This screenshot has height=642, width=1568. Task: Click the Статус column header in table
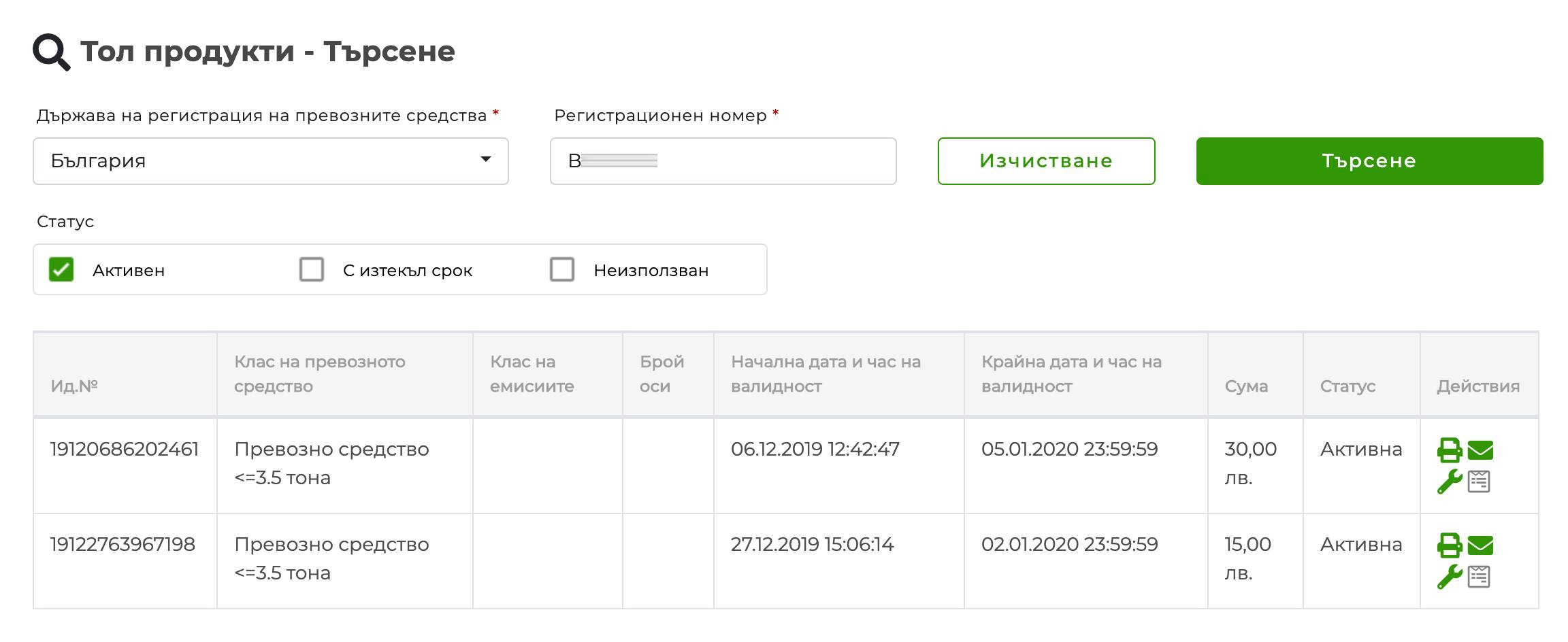click(1347, 386)
